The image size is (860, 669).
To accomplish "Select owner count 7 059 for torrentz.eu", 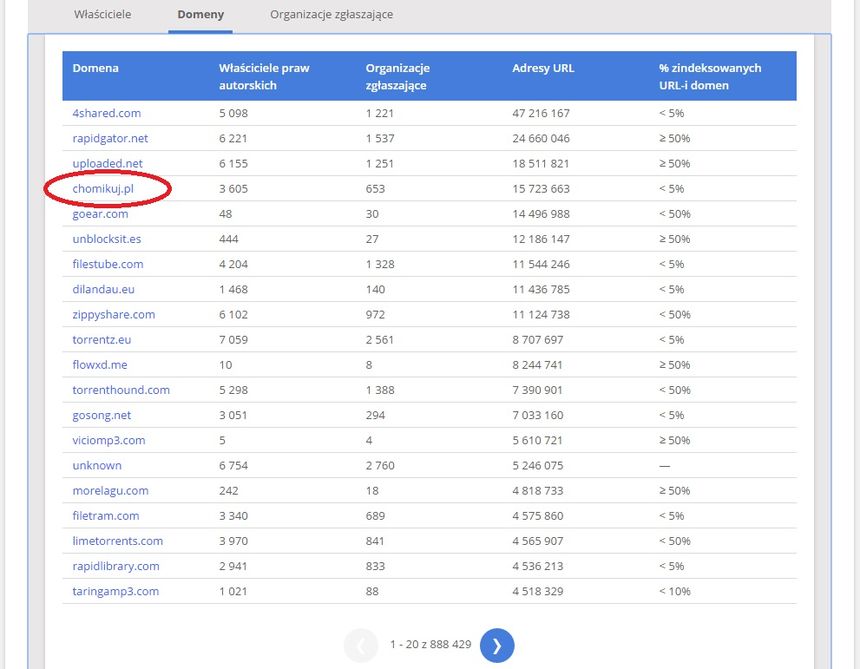I will point(234,340).
